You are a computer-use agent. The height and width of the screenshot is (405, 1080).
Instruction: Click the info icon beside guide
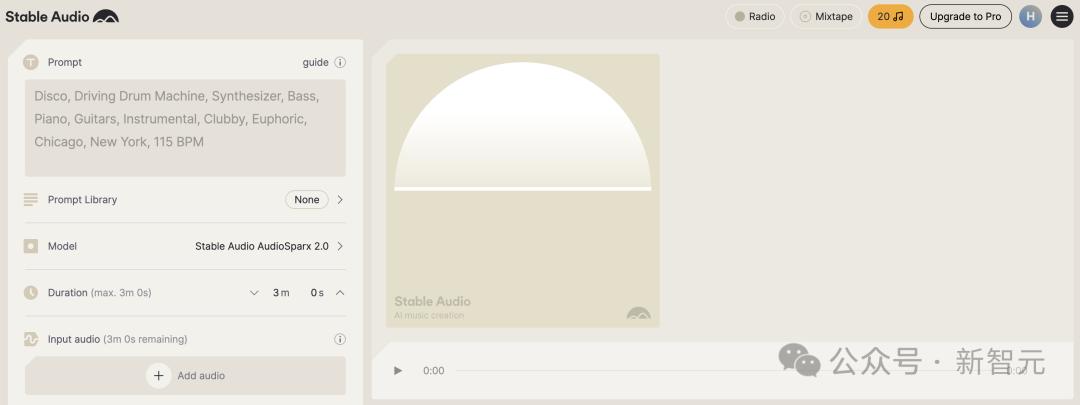340,62
